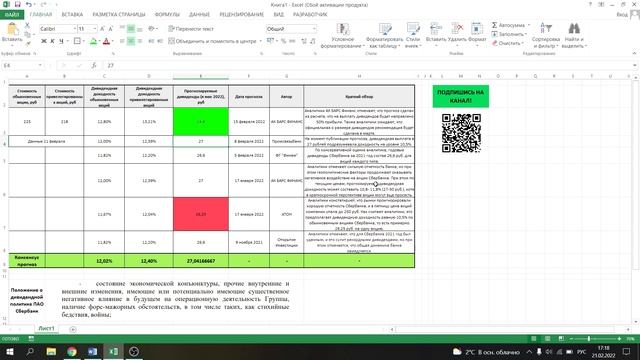Expand merge and center options arrow
This screenshot has height=360, width=640.
coord(260,41)
